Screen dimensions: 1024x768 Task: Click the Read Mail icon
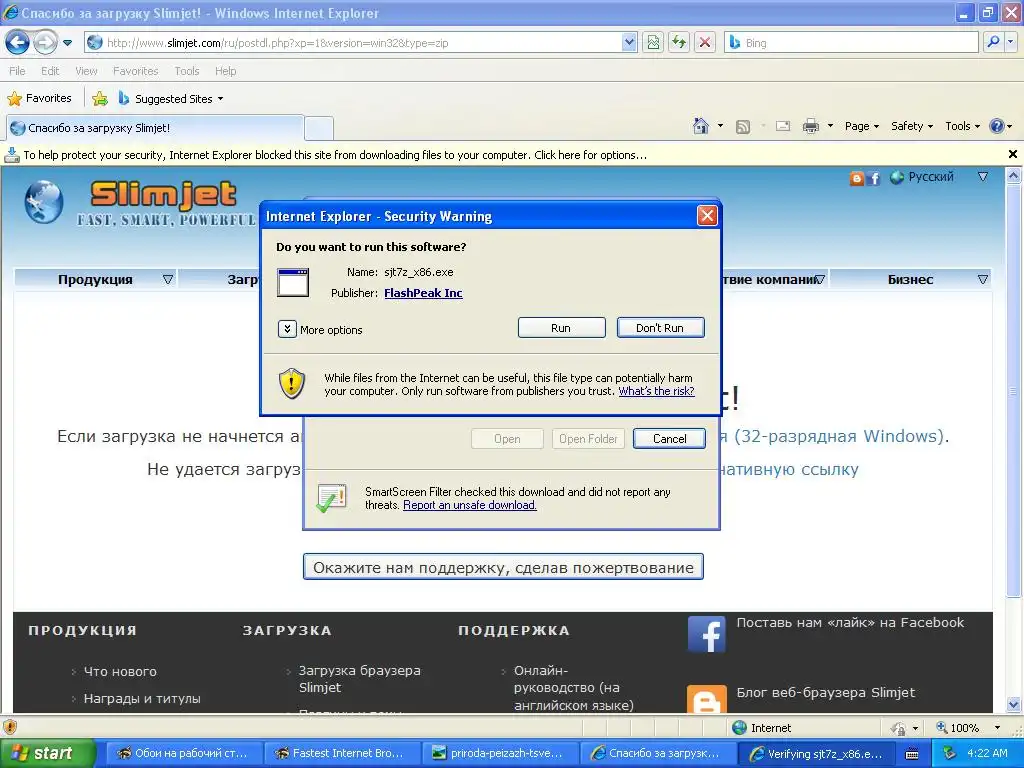pos(783,127)
